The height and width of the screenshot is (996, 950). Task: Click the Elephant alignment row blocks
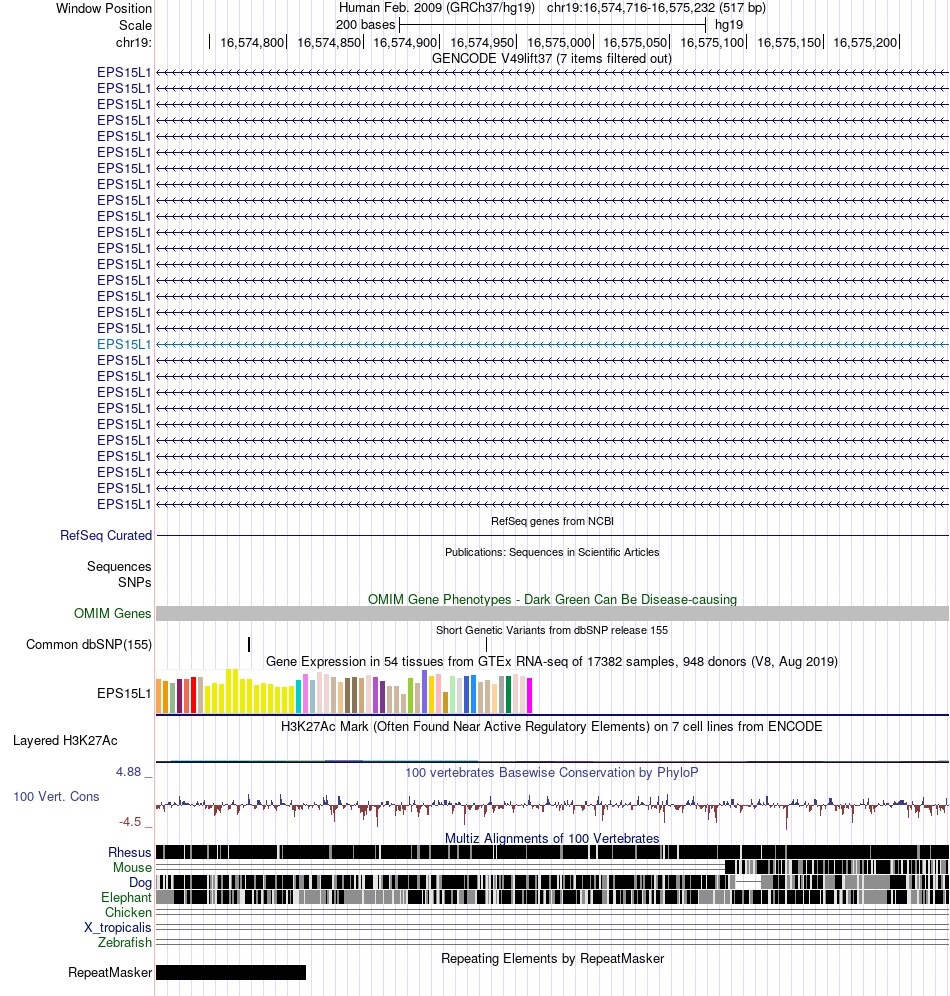[x=552, y=897]
